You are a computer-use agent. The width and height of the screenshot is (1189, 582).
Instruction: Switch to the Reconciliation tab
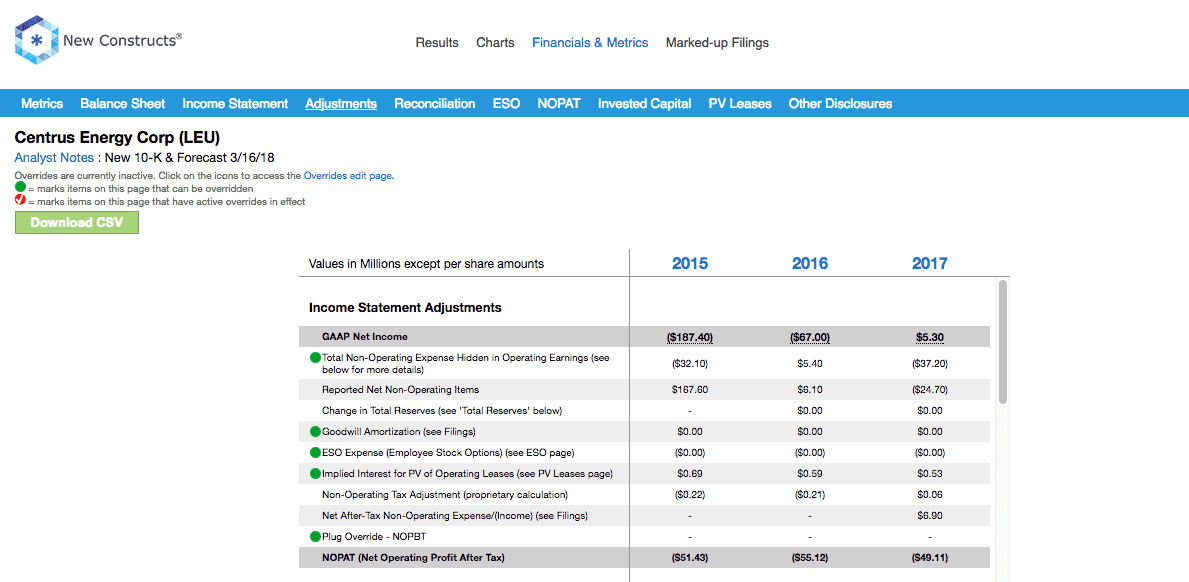435,104
